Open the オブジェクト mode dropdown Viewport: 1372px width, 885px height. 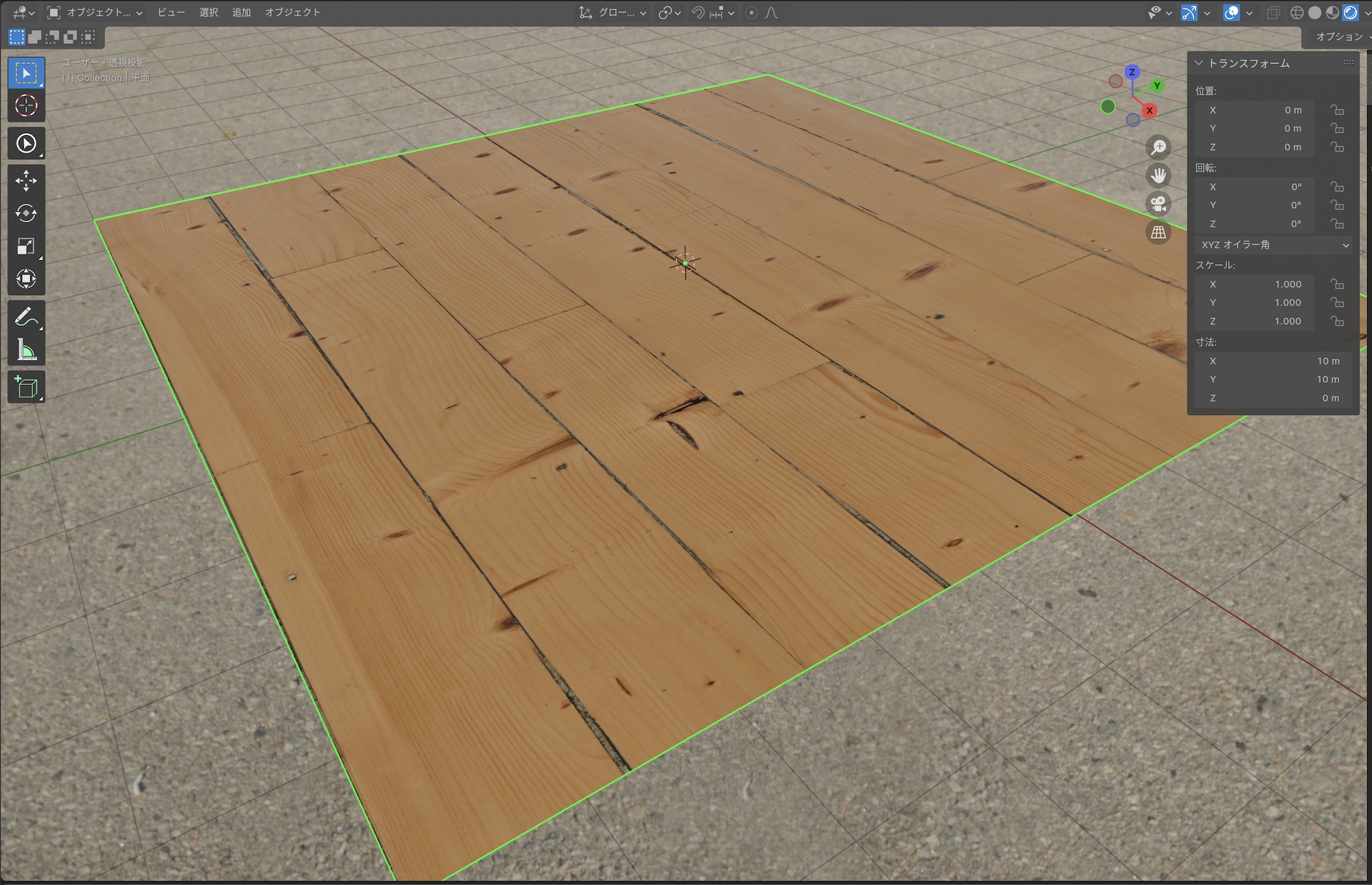[x=95, y=12]
